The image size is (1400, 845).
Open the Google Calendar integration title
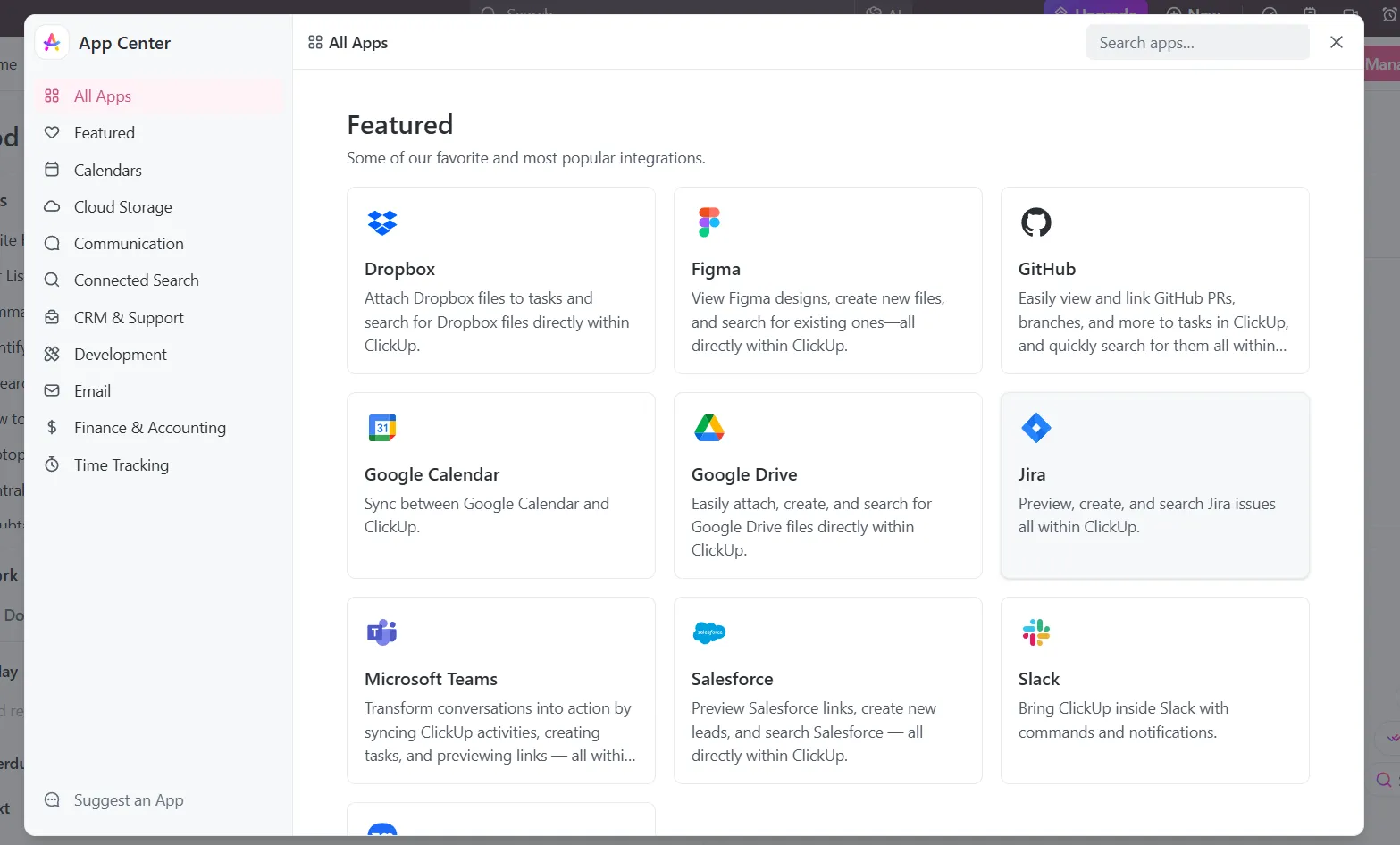click(x=432, y=474)
